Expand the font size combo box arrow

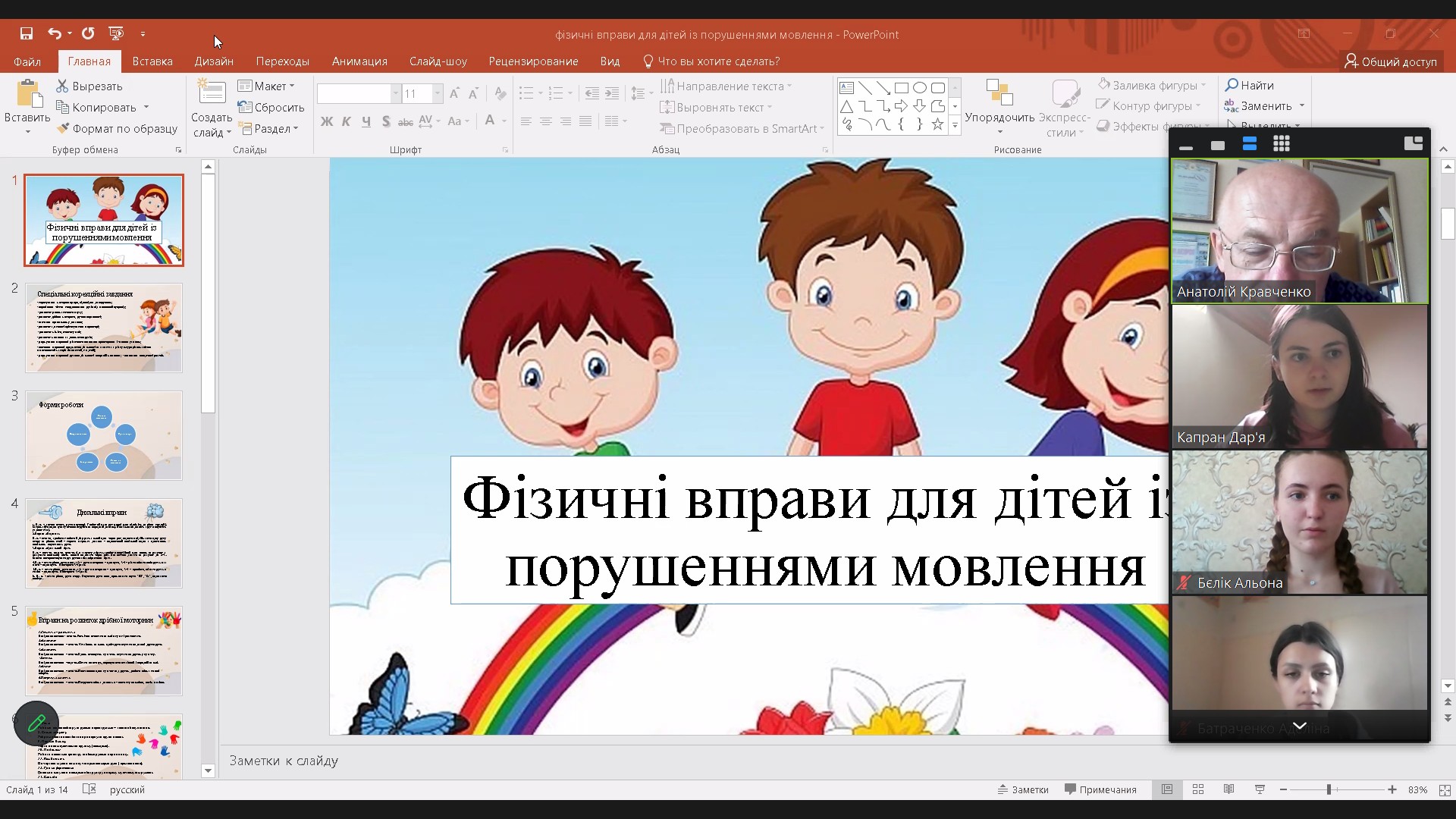pos(438,94)
